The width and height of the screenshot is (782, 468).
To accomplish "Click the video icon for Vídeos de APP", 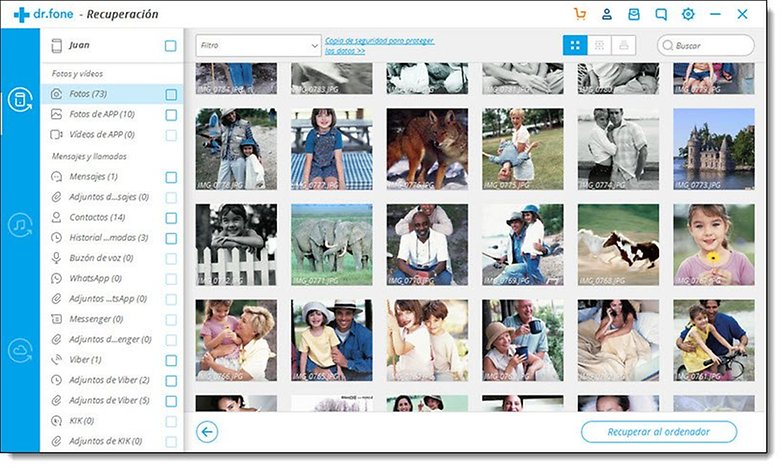I will tap(57, 134).
